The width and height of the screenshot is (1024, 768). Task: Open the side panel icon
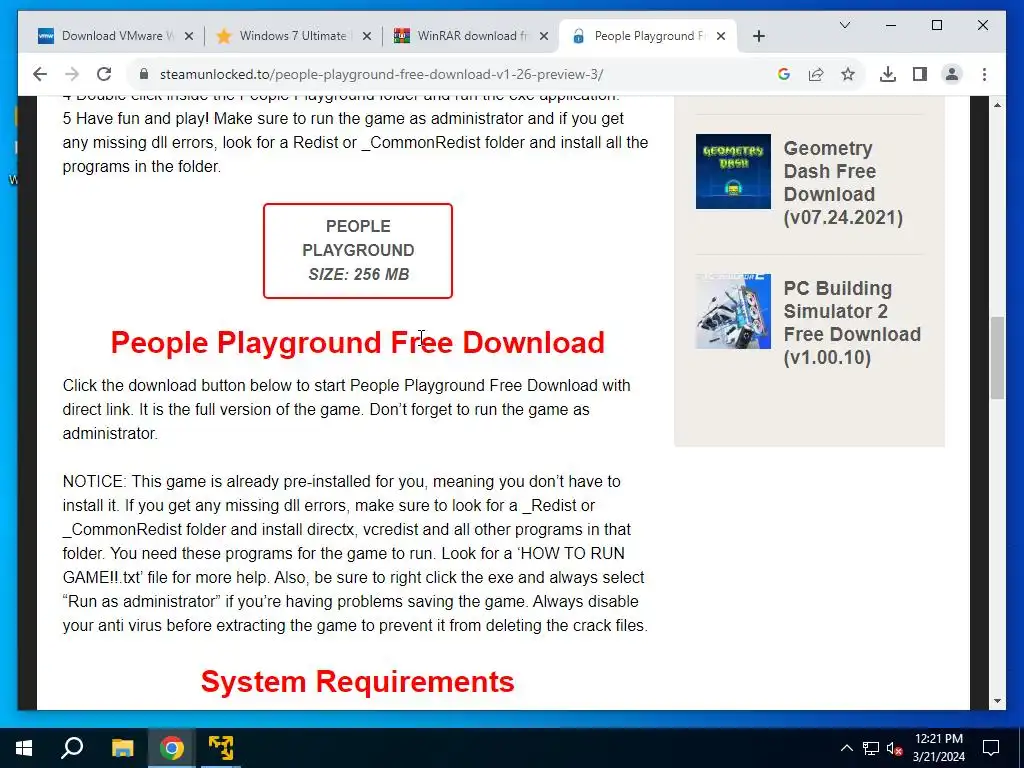(920, 74)
